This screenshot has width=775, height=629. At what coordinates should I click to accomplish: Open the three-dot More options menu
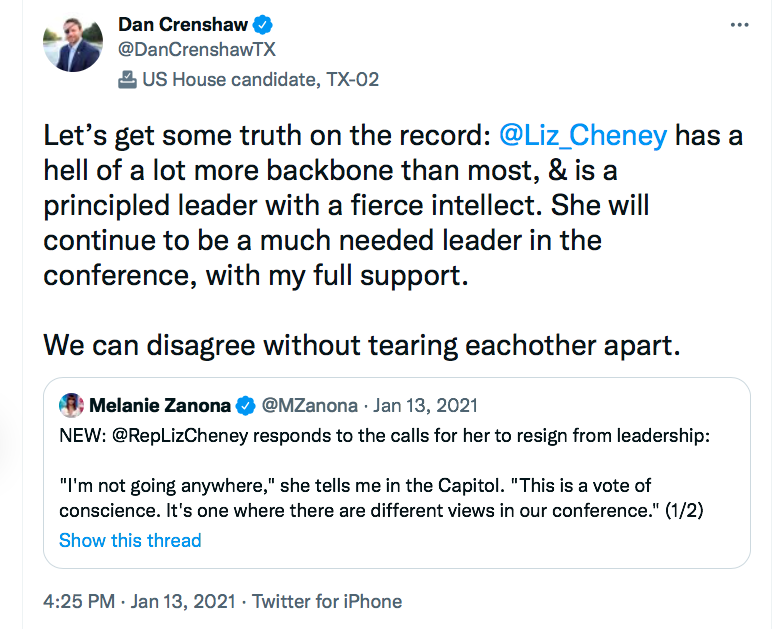(738, 23)
